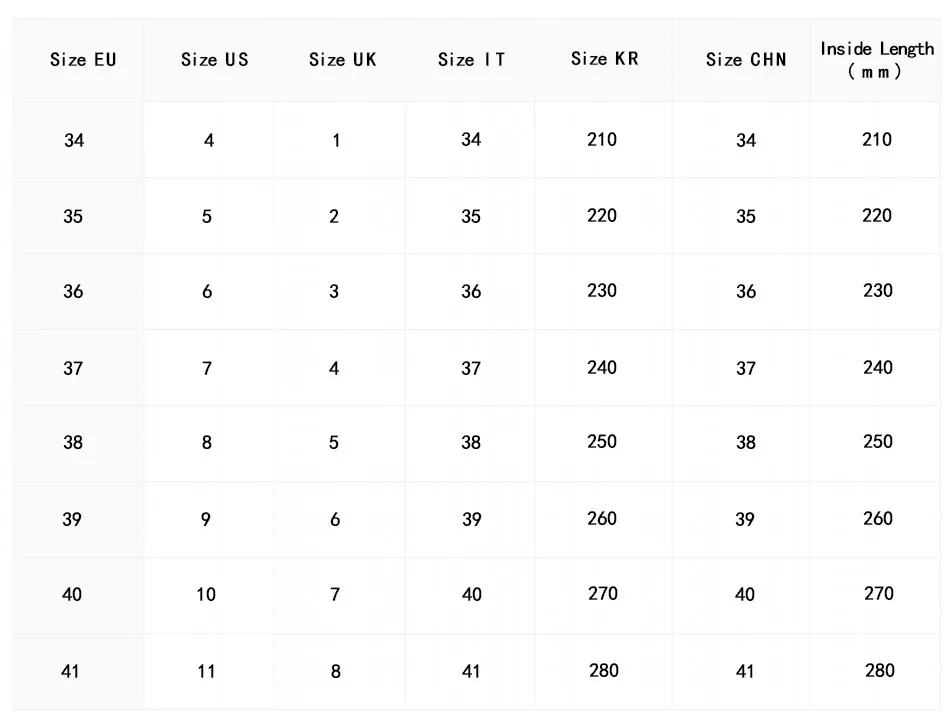
Task: Select EU size 34 in first column
Action: [74, 141]
